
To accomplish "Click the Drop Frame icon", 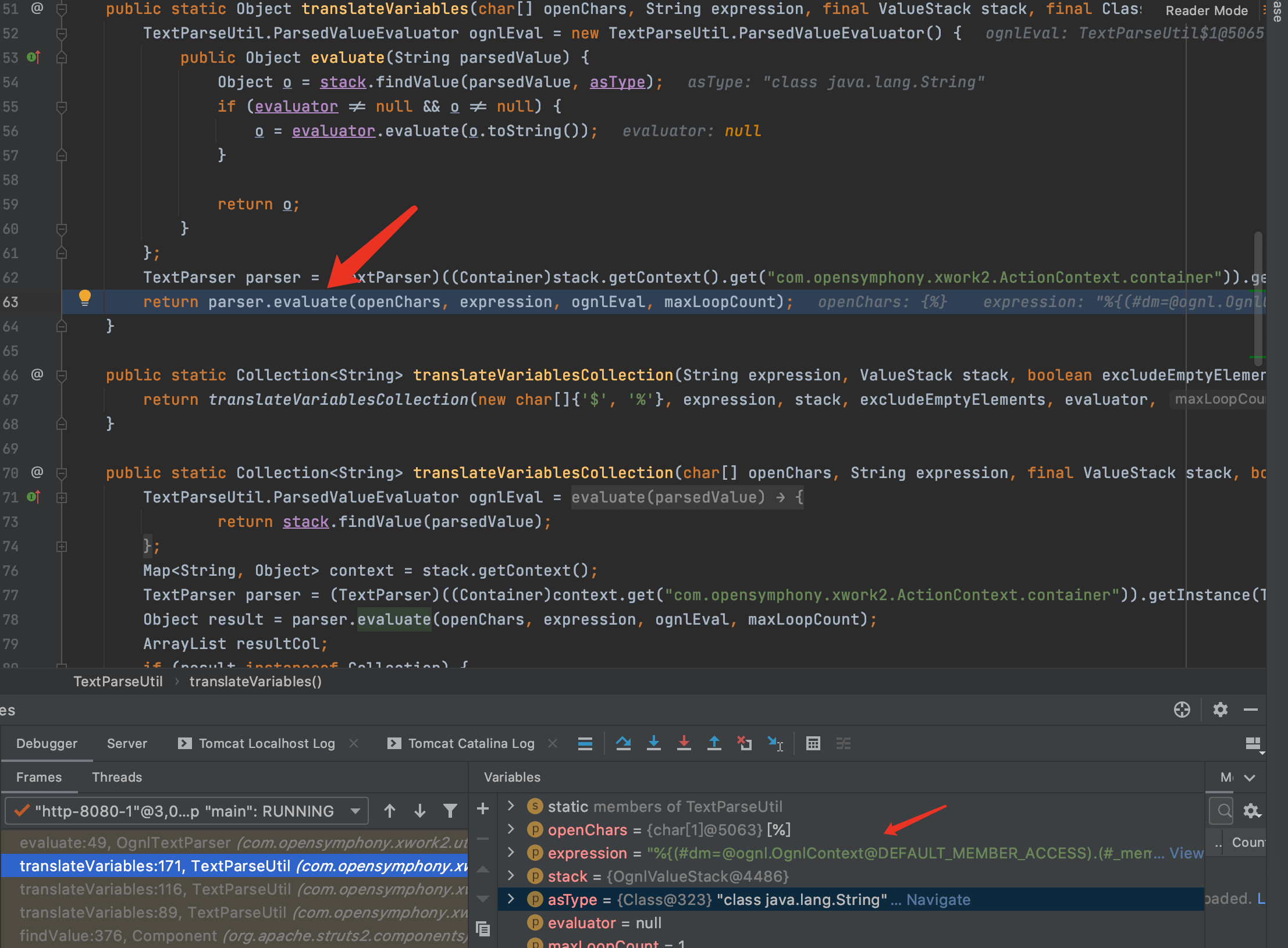I will [745, 743].
